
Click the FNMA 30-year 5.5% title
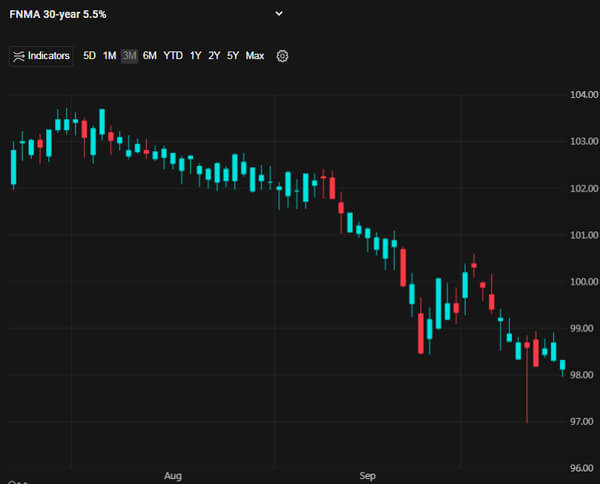tap(58, 15)
